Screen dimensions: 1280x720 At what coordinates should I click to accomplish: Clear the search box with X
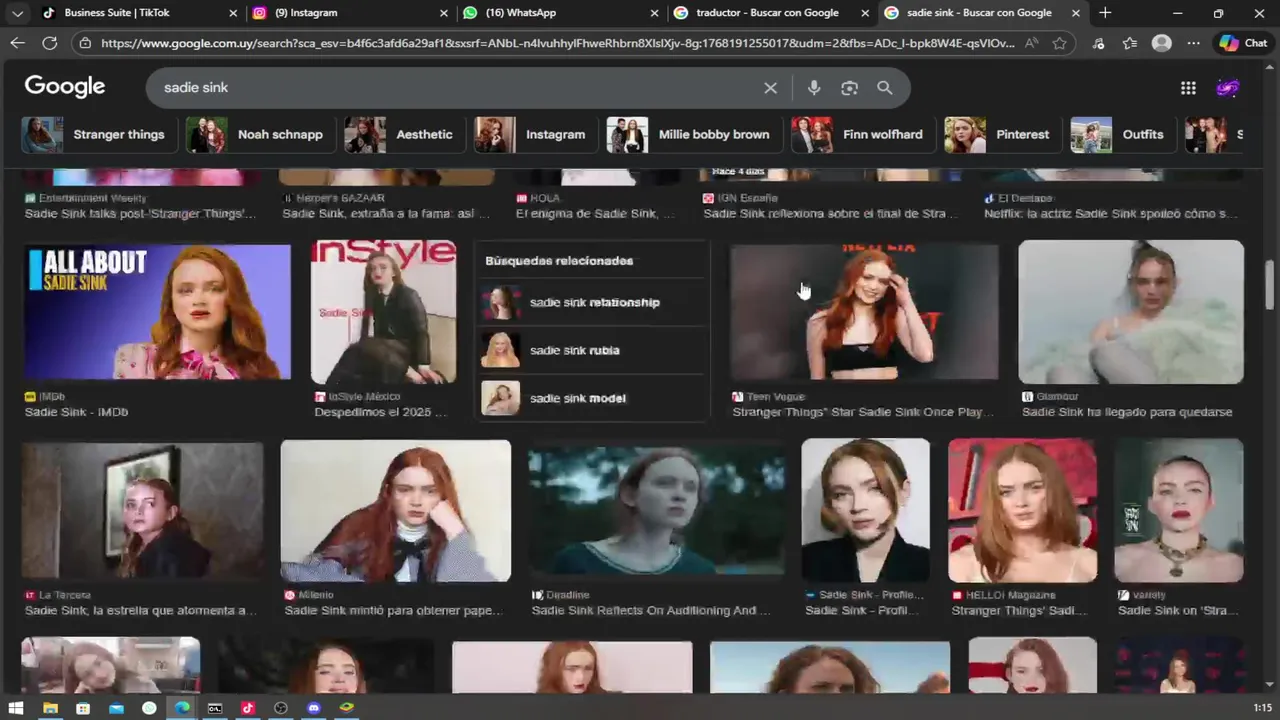click(x=770, y=88)
